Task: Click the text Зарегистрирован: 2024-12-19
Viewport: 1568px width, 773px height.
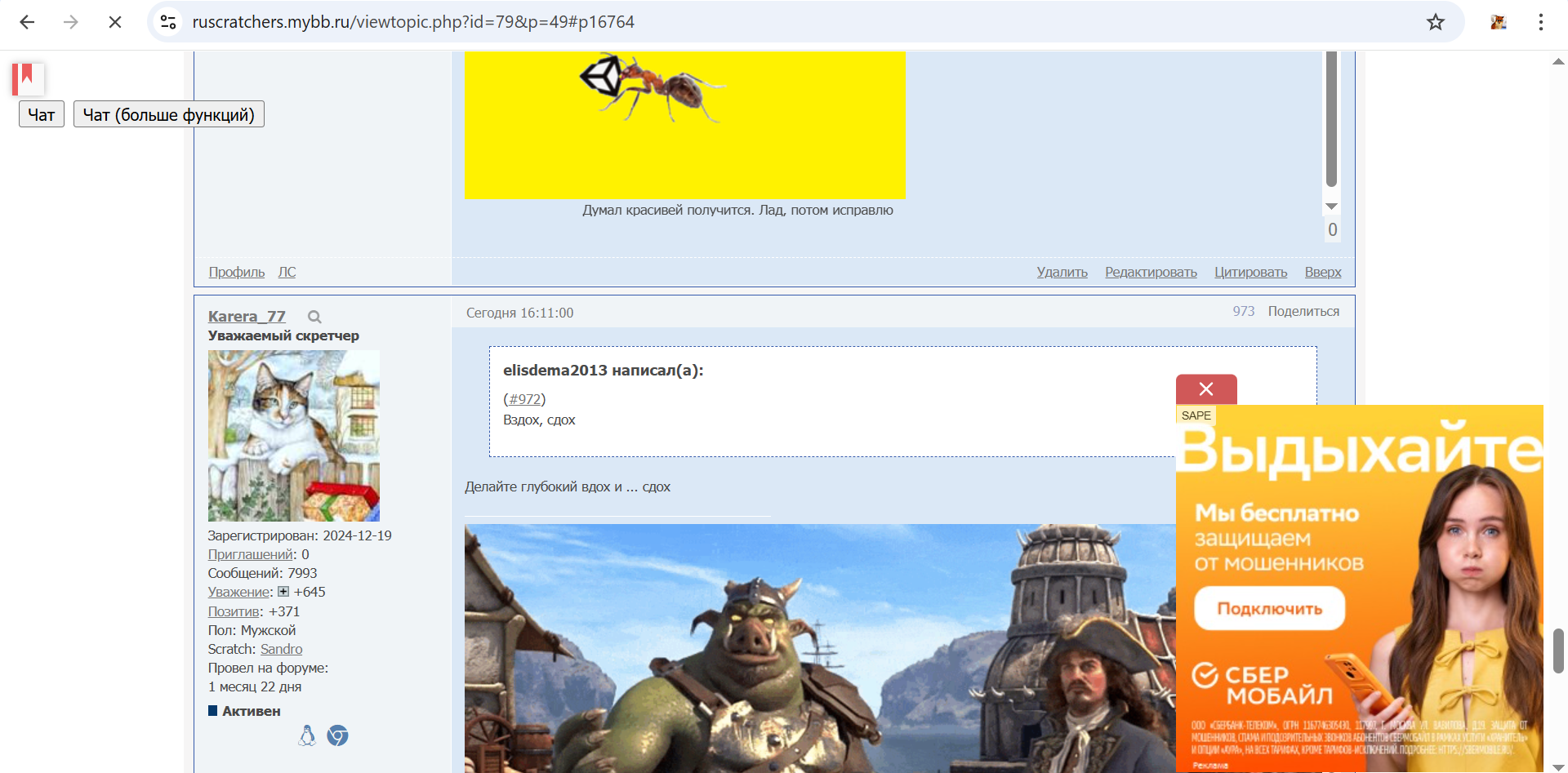Action: tap(300, 535)
